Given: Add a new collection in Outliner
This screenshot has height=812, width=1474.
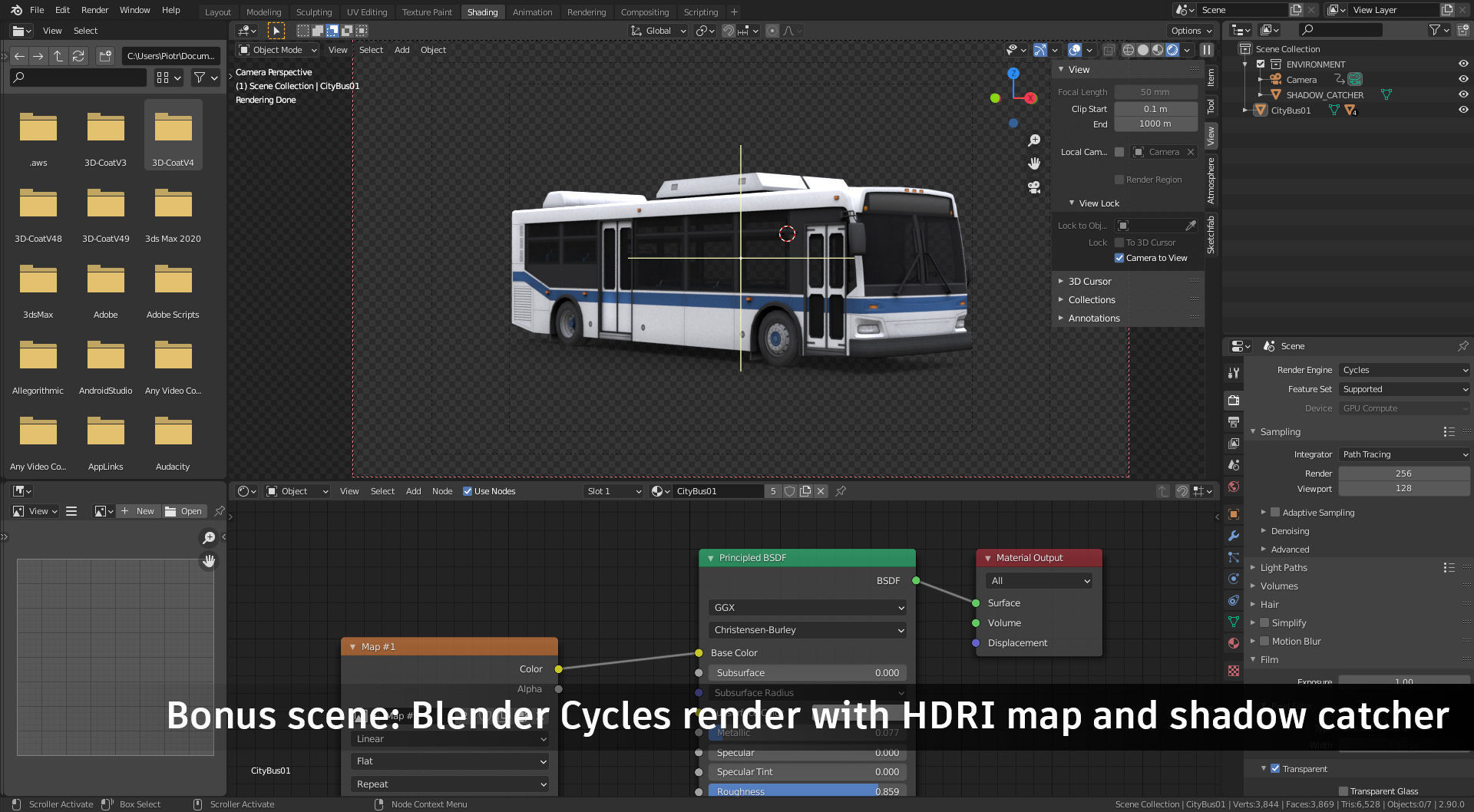Looking at the screenshot, I should tap(1463, 30).
